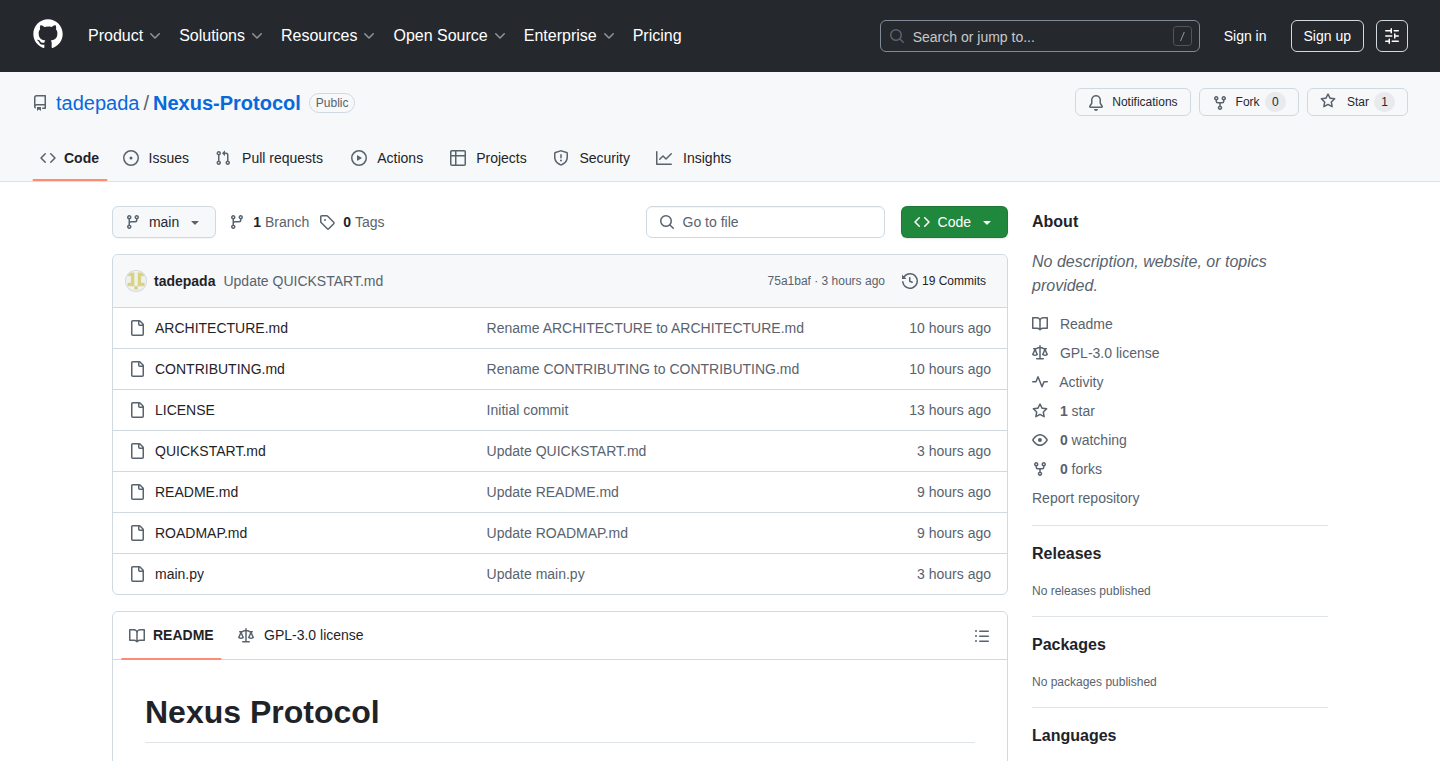The width and height of the screenshot is (1440, 761).
Task: Click the Notifications bell button
Action: (1133, 102)
